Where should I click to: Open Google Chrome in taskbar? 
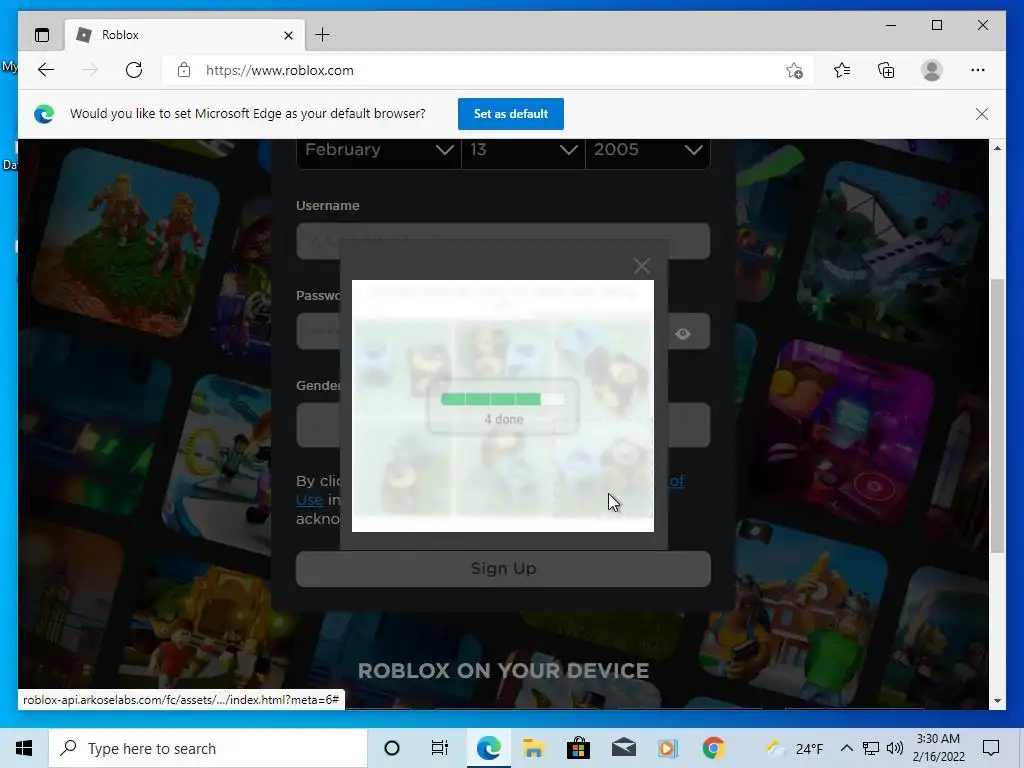[713, 748]
